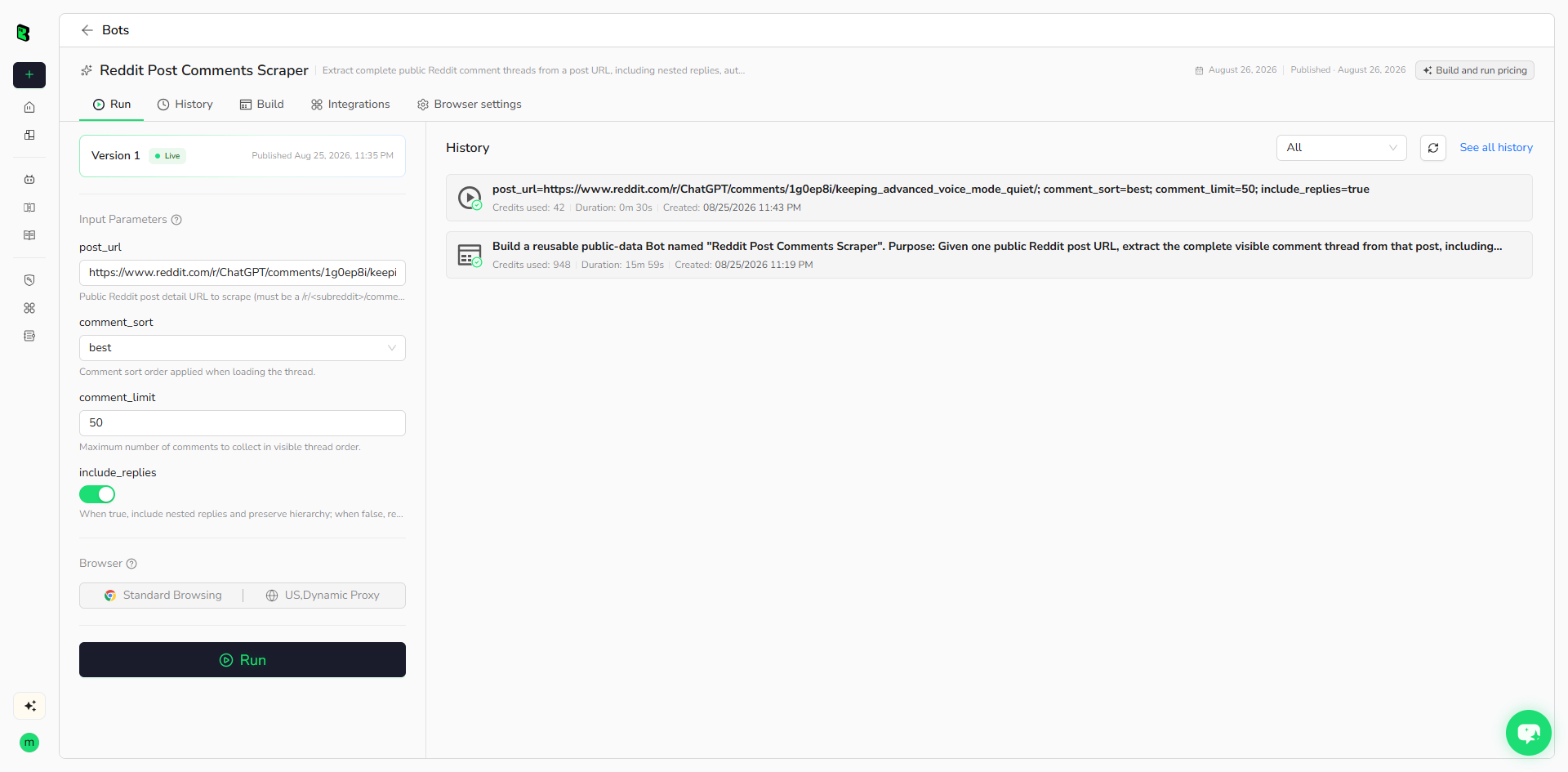
Task: Switch to the Build tab
Action: coord(261,105)
